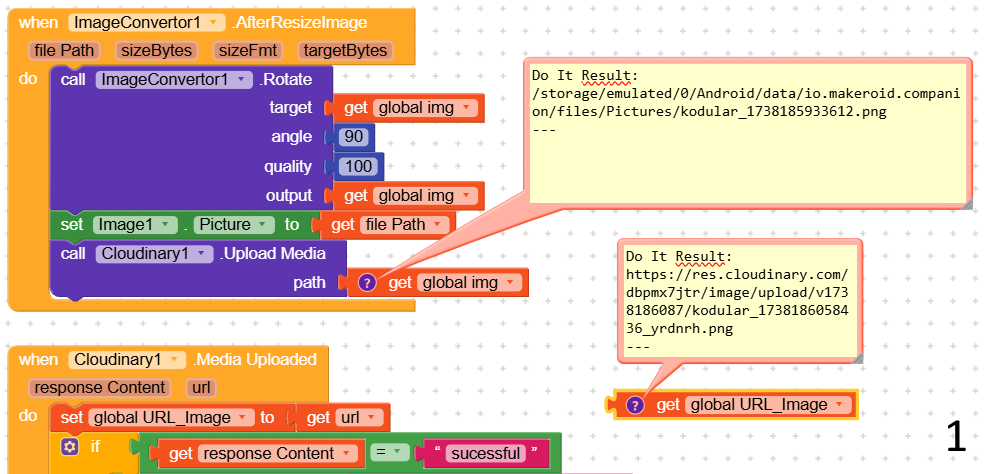Open file Path variable dropdown in get block
The width and height of the screenshot is (991, 474).
click(437, 224)
